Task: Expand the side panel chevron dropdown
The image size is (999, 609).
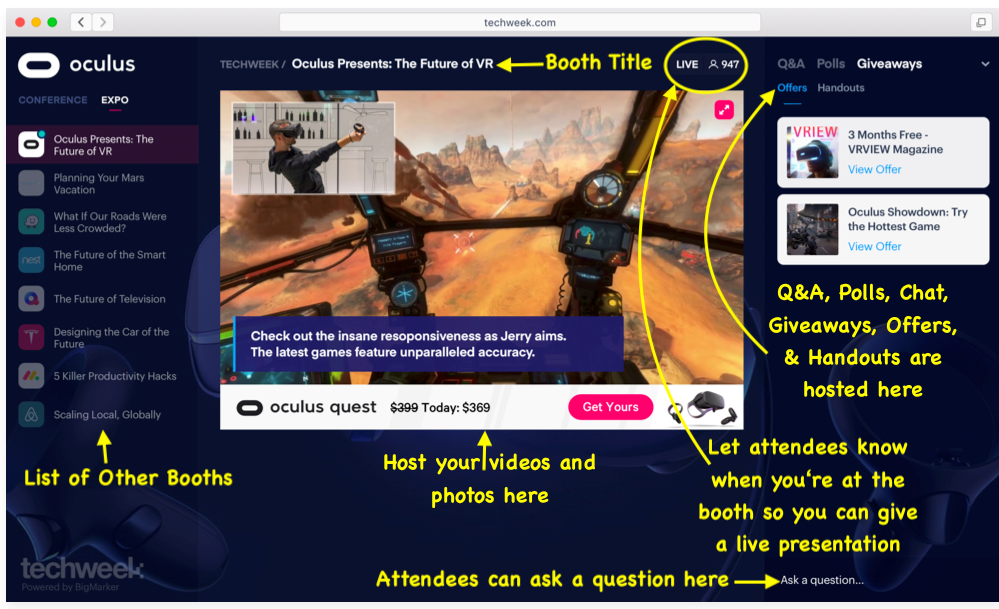Action: tap(986, 64)
